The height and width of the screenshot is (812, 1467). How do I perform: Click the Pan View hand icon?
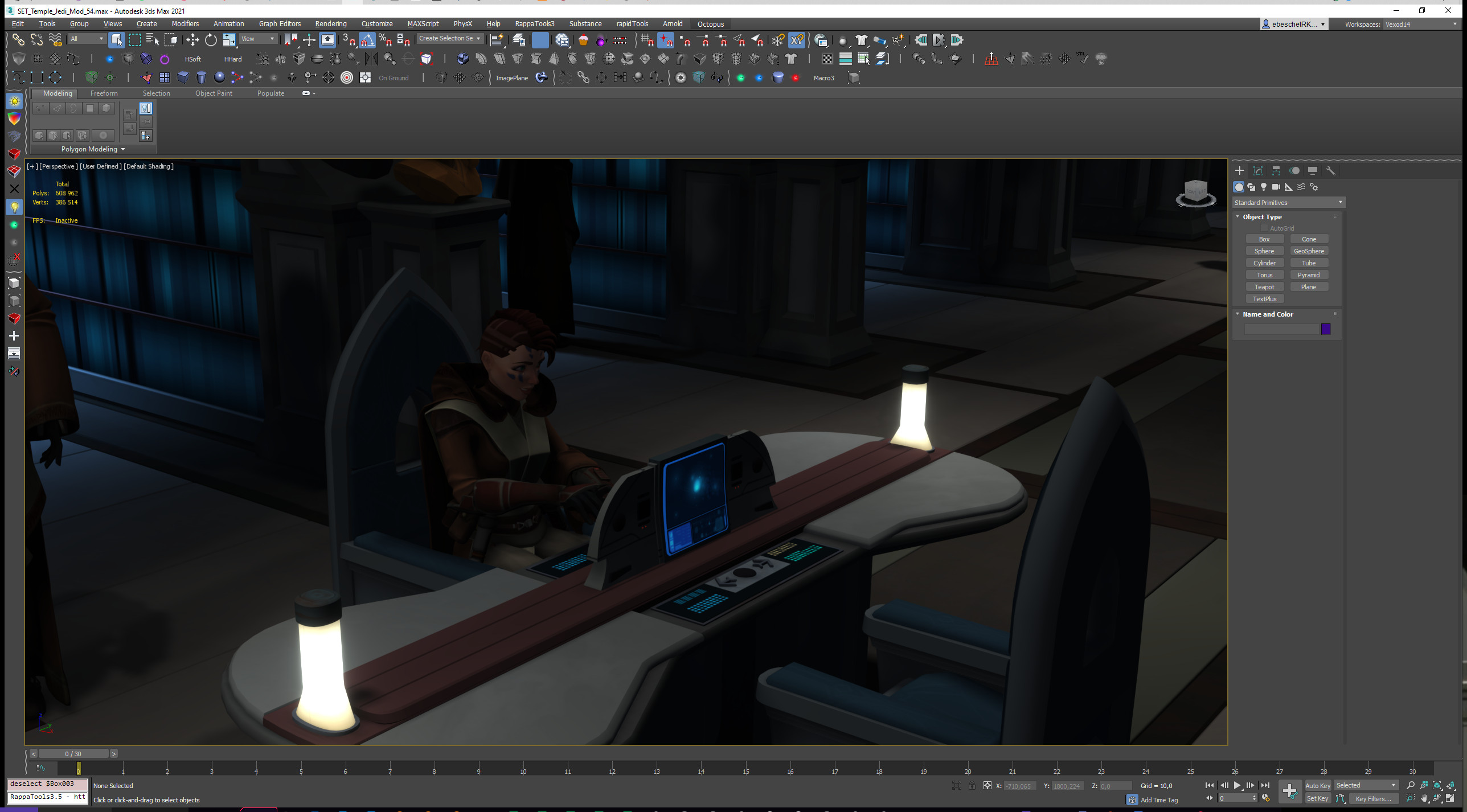tap(1424, 799)
